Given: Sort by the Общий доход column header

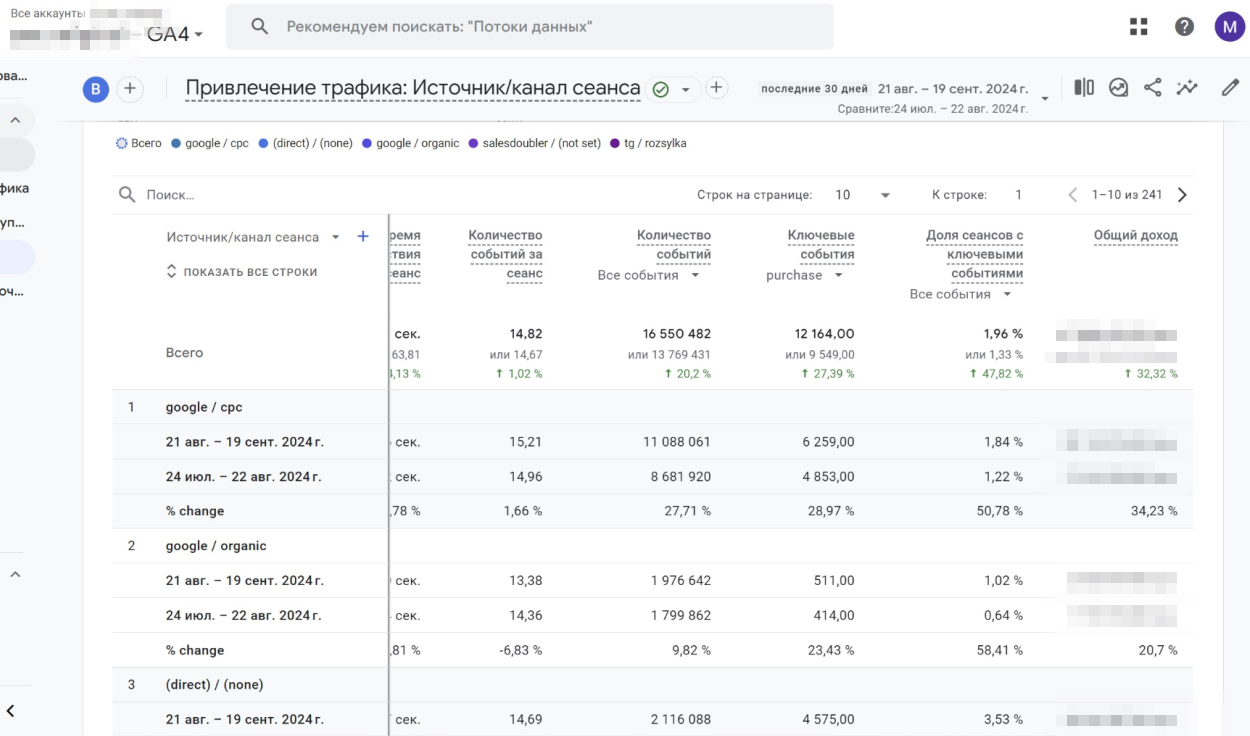Looking at the screenshot, I should click(x=1135, y=236).
